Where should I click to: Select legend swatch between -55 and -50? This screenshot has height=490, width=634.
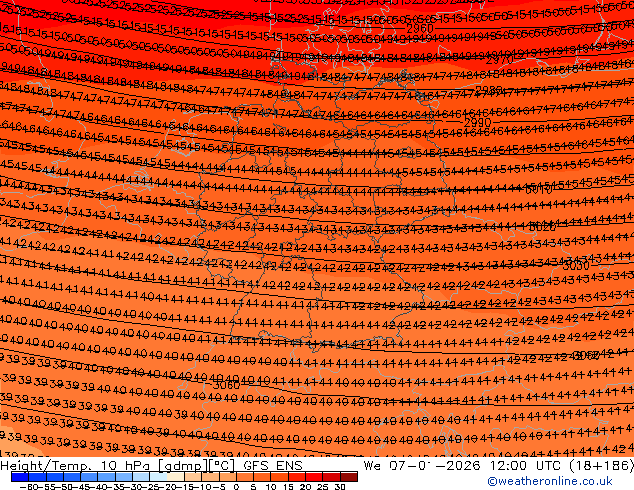click(55, 477)
